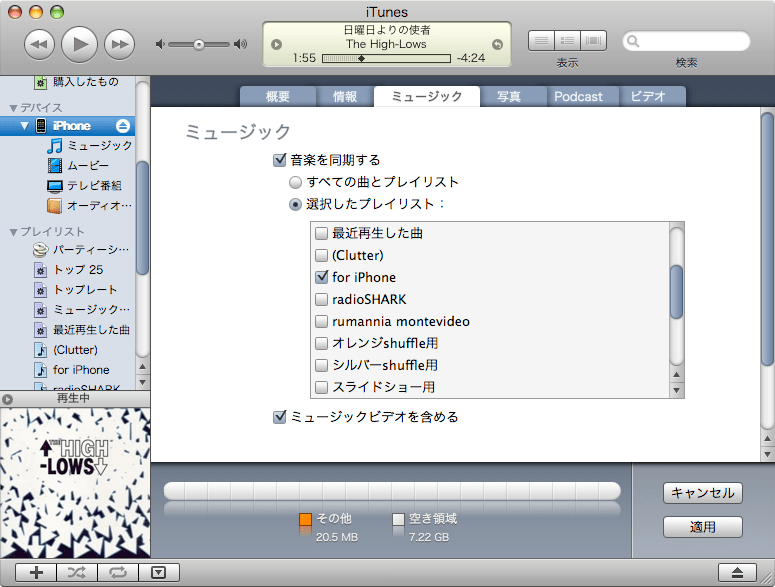Collapse the プレイリスト section
Screen dimensions: 775x587
[x=13, y=232]
